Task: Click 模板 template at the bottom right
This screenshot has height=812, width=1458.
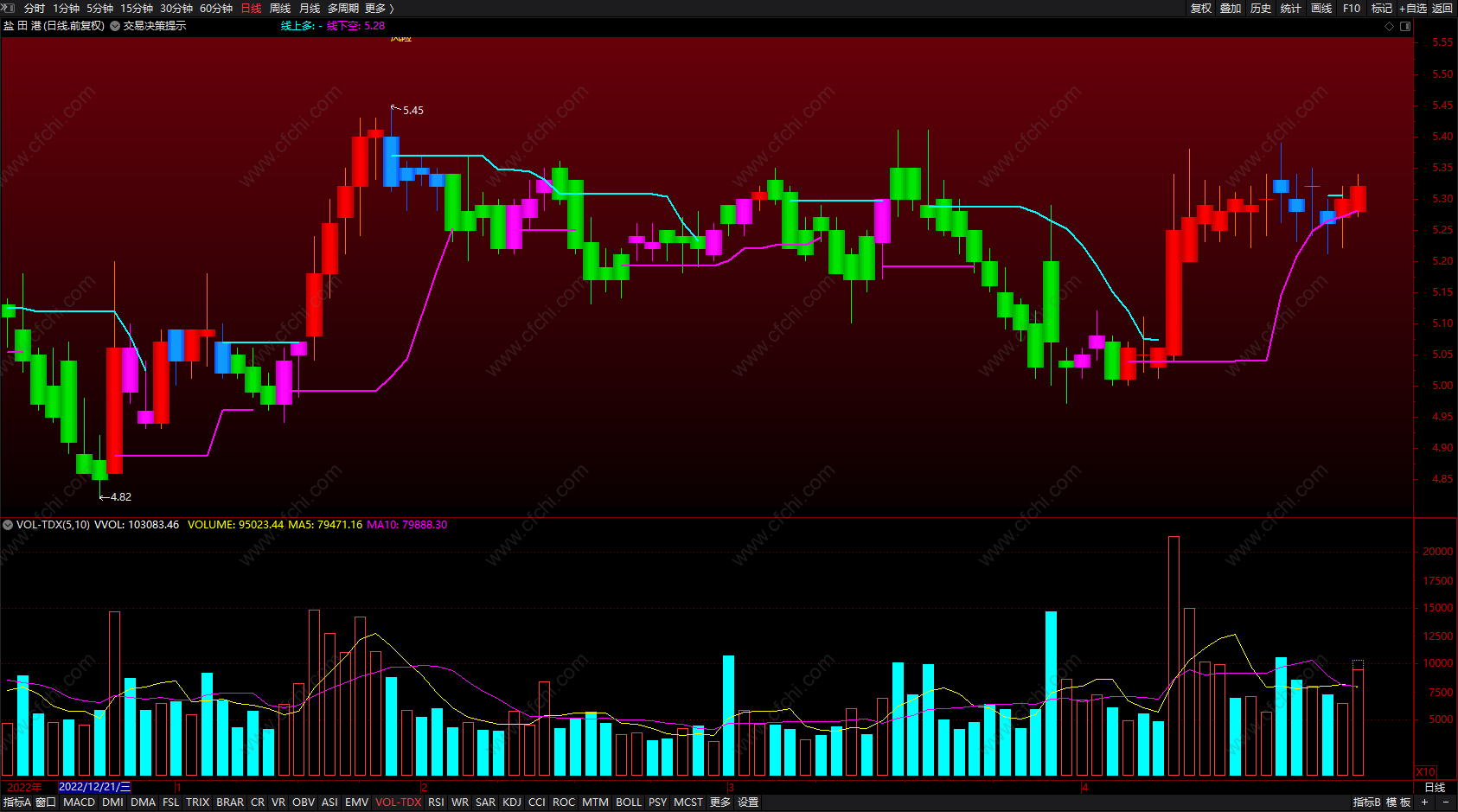Action: point(1398,802)
